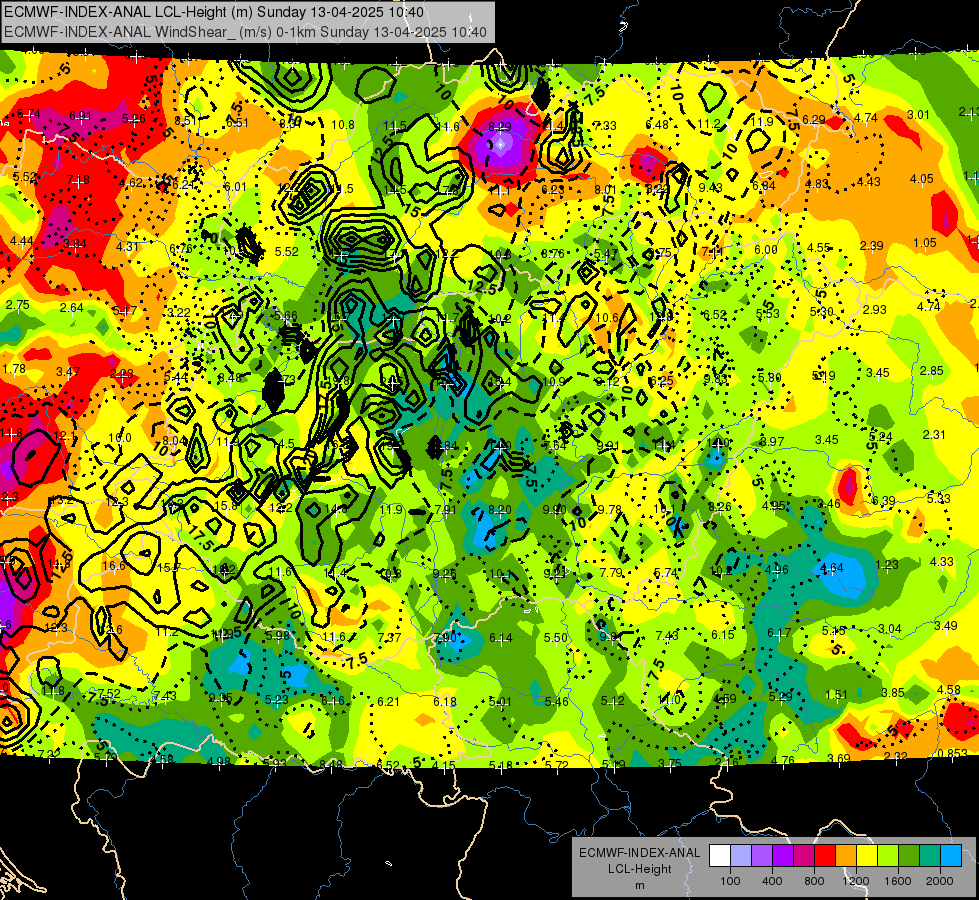The width and height of the screenshot is (979, 900).
Task: Click the wind shear value 4.95
Action: pyautogui.click(x=774, y=506)
